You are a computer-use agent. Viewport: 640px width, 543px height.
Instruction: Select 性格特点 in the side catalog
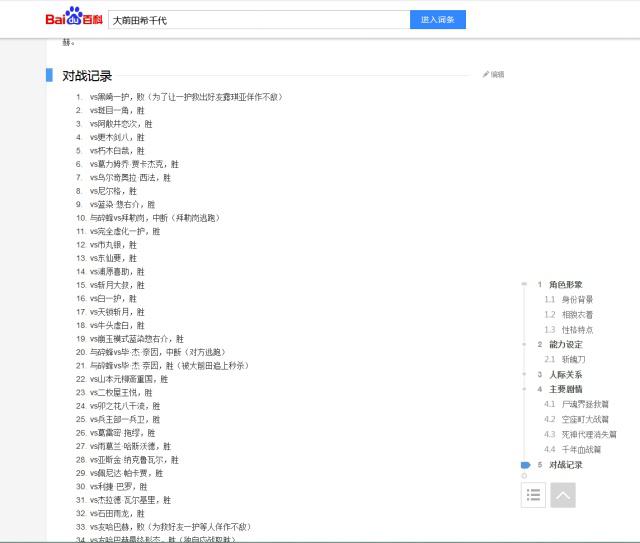pos(576,329)
